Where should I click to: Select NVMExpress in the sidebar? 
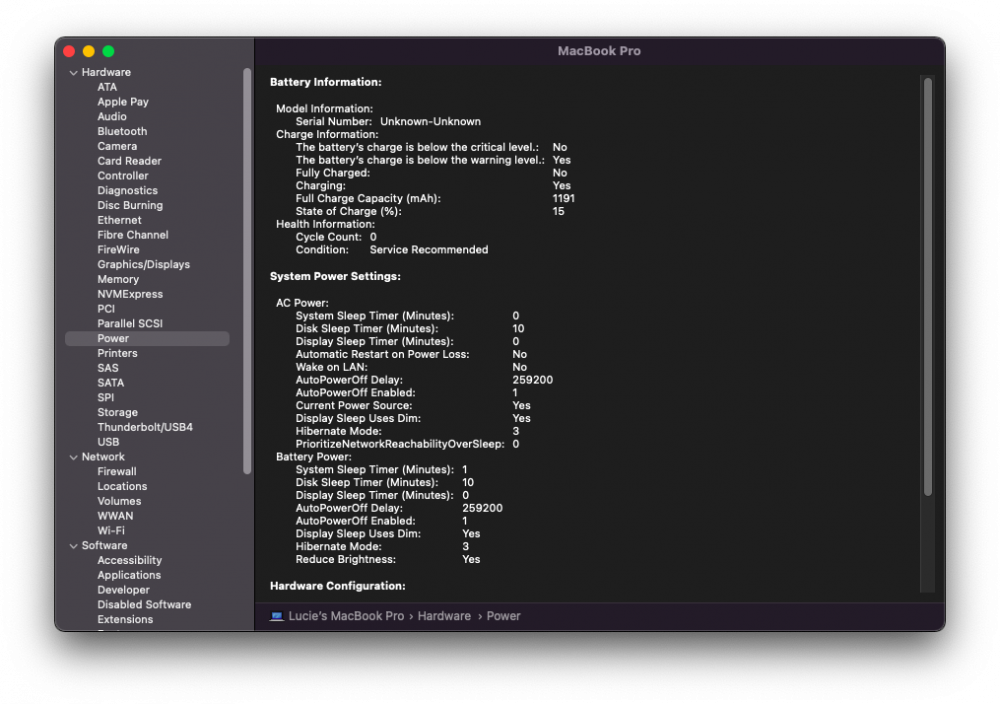click(129, 294)
